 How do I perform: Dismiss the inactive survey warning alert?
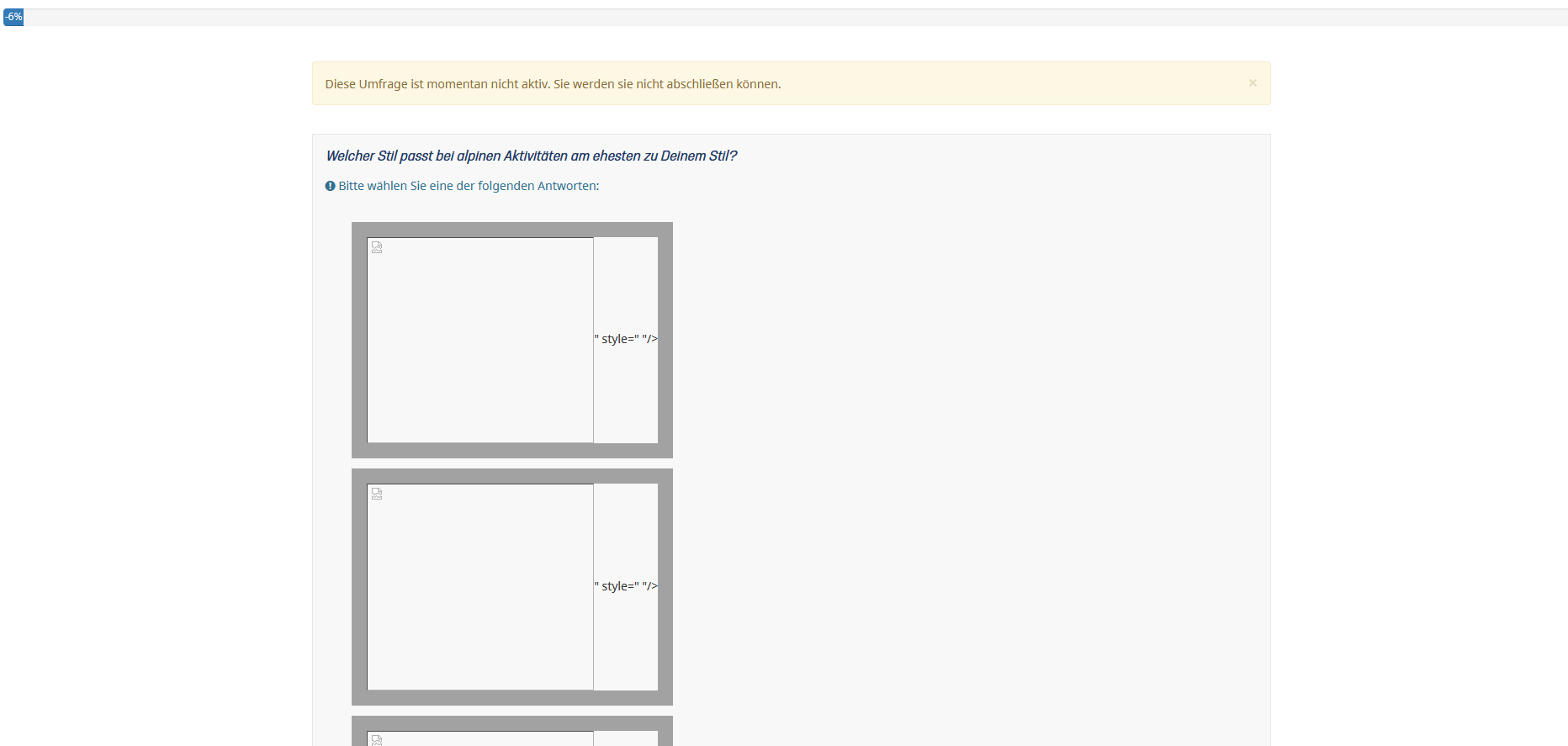(1253, 82)
